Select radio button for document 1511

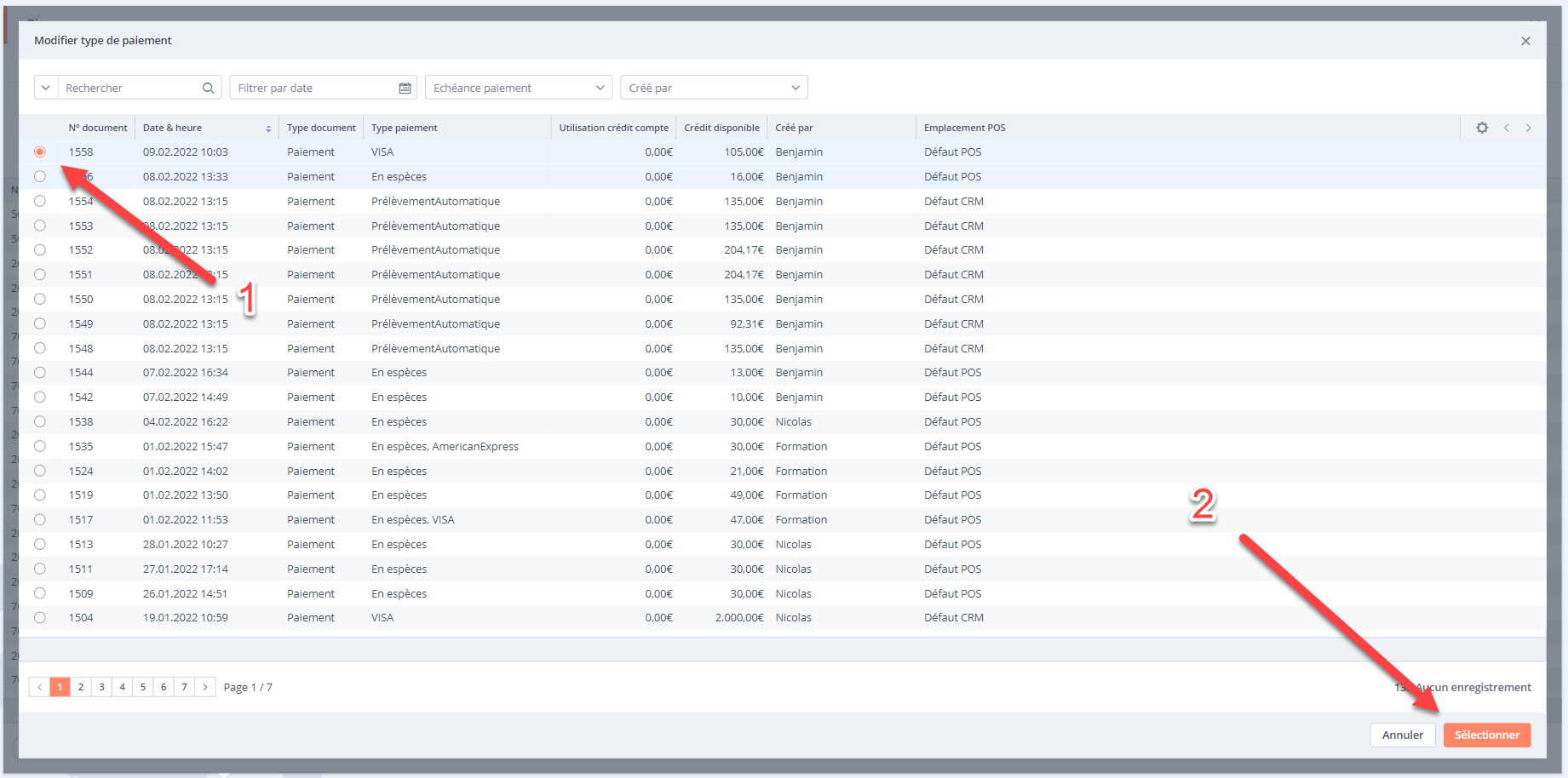pos(40,569)
